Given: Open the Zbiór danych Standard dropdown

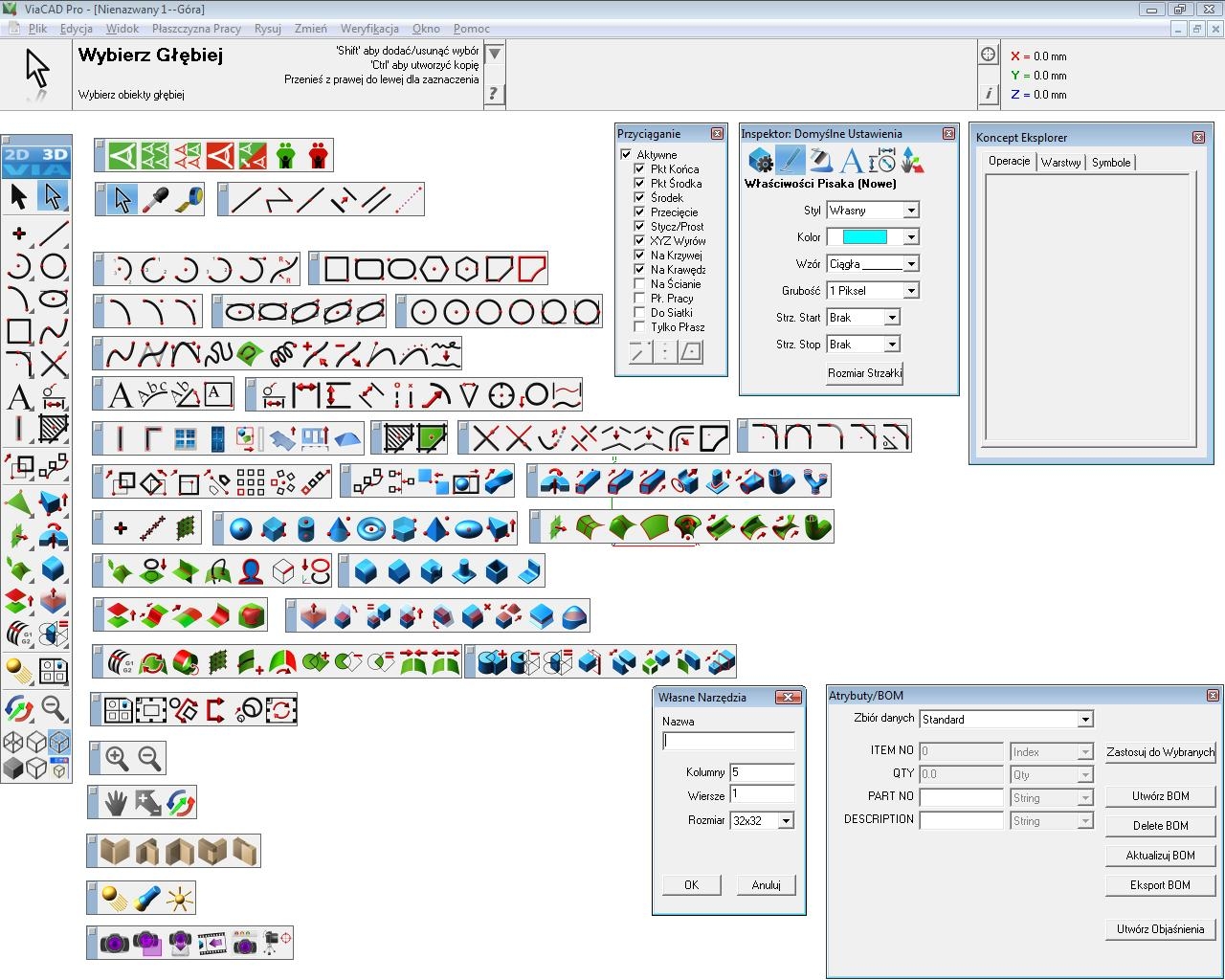Looking at the screenshot, I should pos(1084,719).
